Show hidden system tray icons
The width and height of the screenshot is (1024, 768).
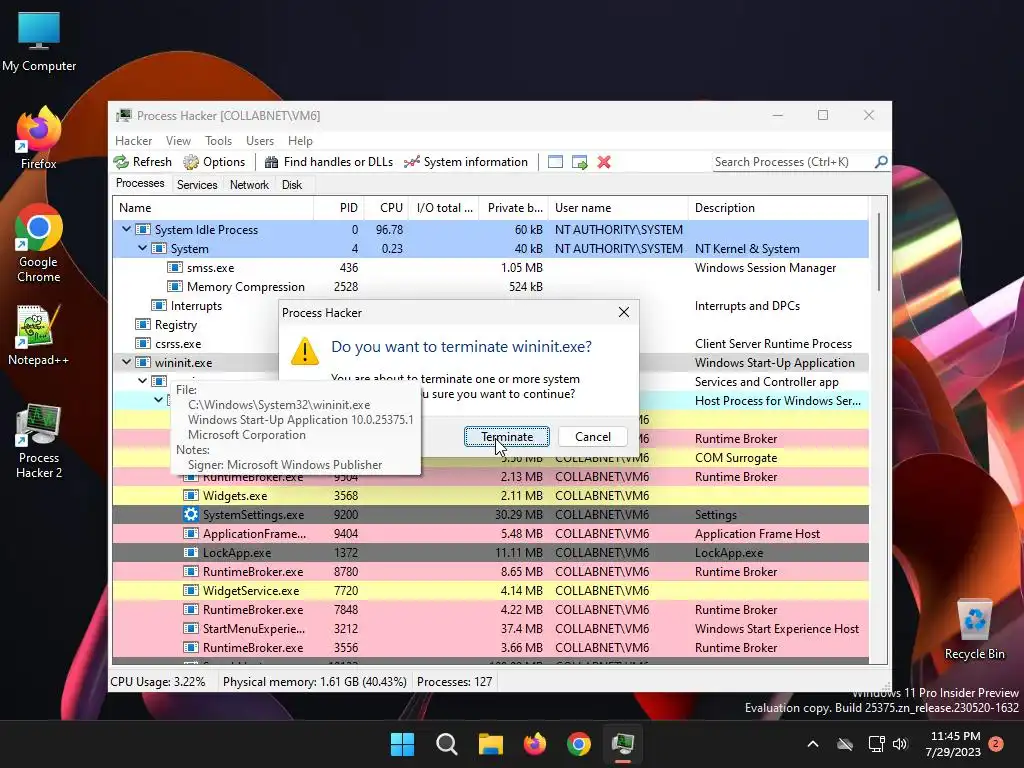click(813, 744)
